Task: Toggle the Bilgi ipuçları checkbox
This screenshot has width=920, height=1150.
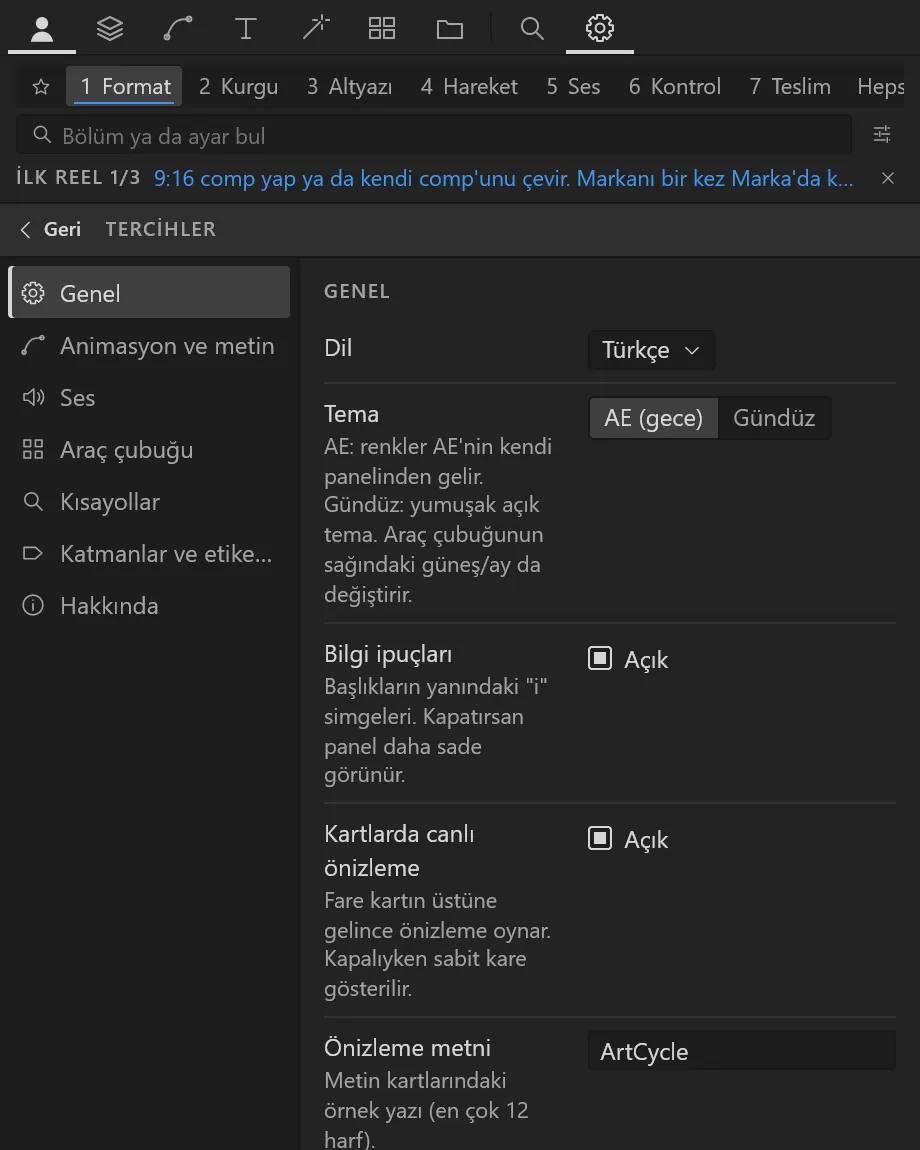Action: point(600,659)
